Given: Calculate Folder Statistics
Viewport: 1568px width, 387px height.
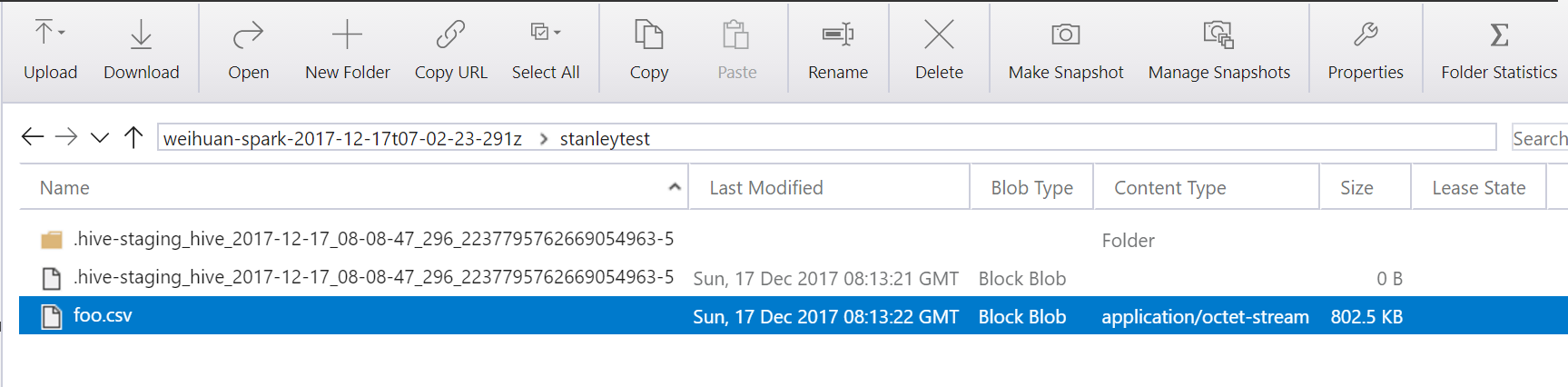Looking at the screenshot, I should [x=1498, y=49].
